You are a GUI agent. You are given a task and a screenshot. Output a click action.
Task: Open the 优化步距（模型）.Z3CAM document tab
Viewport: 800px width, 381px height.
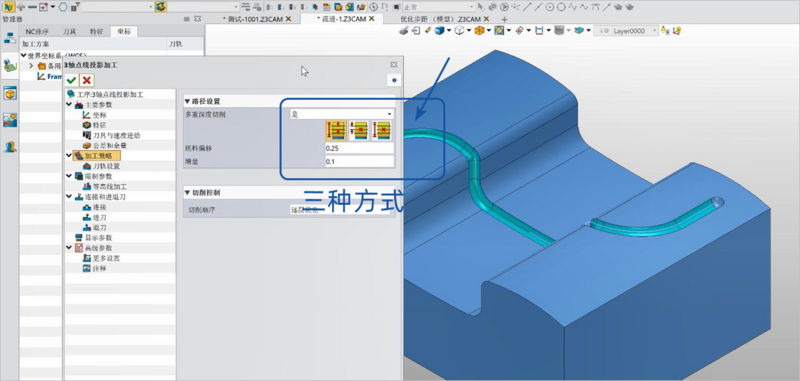tap(440, 19)
